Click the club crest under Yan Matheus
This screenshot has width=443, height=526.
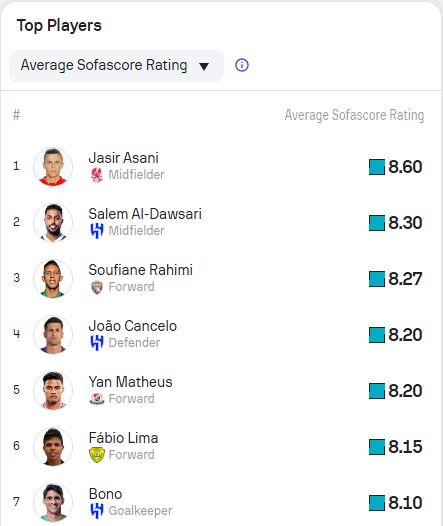tap(97, 399)
